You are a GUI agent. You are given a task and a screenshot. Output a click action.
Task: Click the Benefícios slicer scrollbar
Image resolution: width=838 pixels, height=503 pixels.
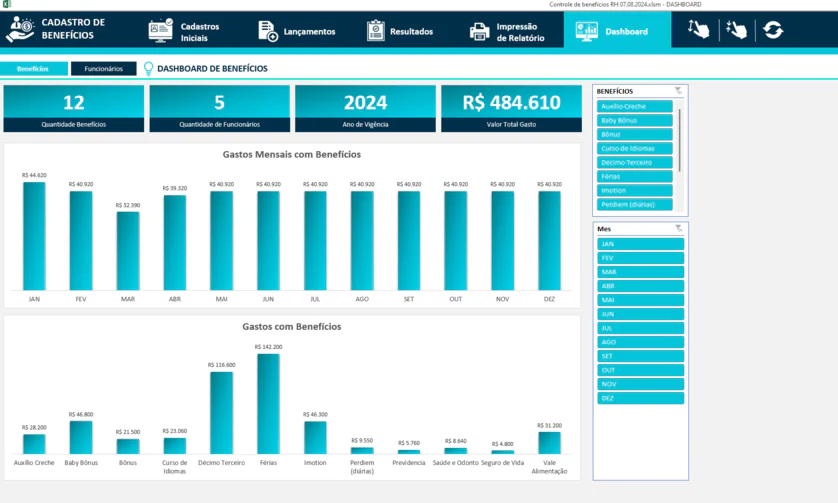pos(680,140)
